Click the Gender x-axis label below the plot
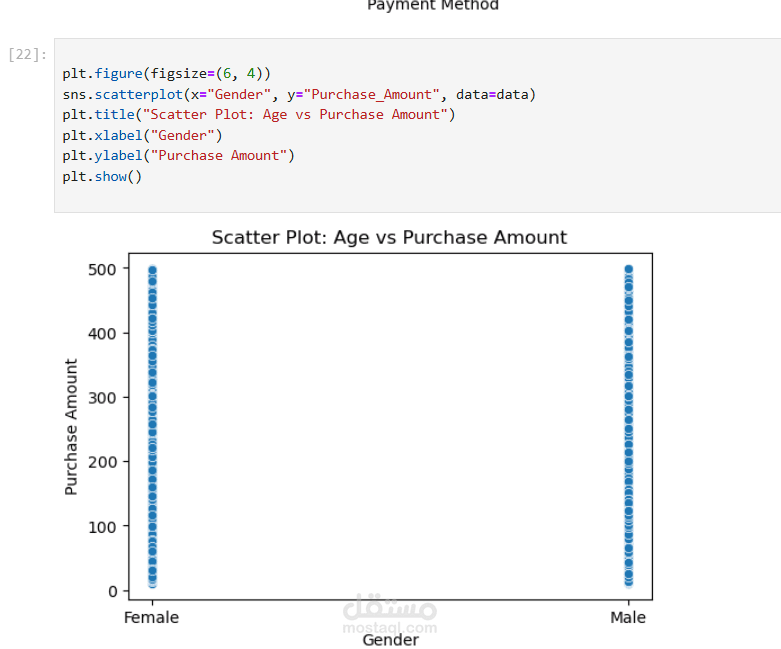The height and width of the screenshot is (649, 781). (390, 640)
